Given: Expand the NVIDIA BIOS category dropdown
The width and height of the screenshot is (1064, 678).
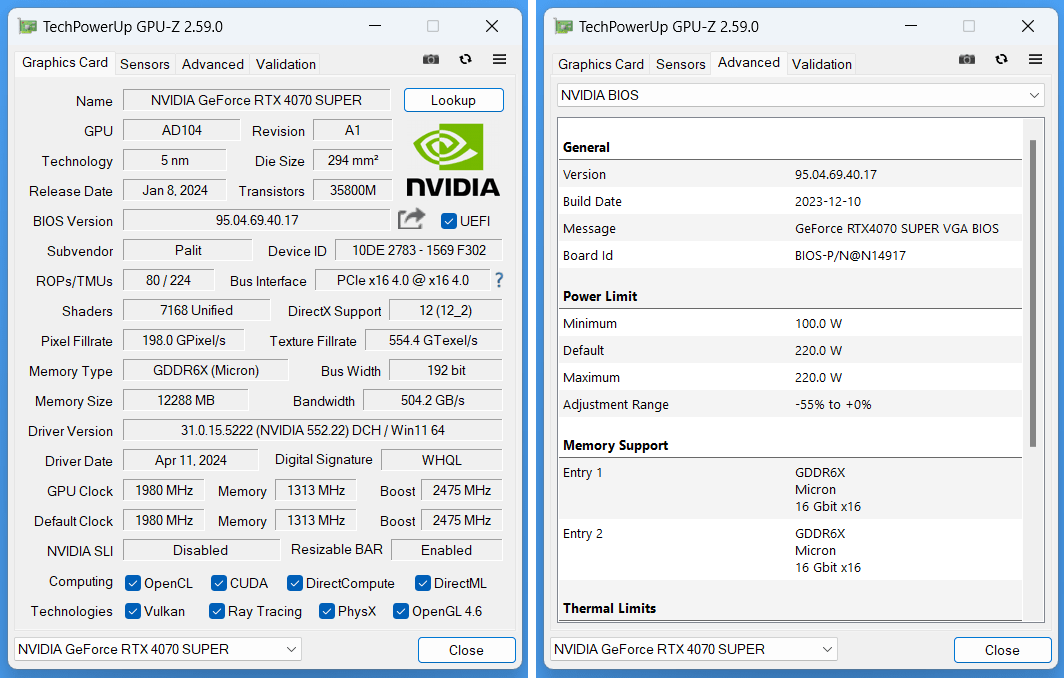Looking at the screenshot, I should point(801,95).
